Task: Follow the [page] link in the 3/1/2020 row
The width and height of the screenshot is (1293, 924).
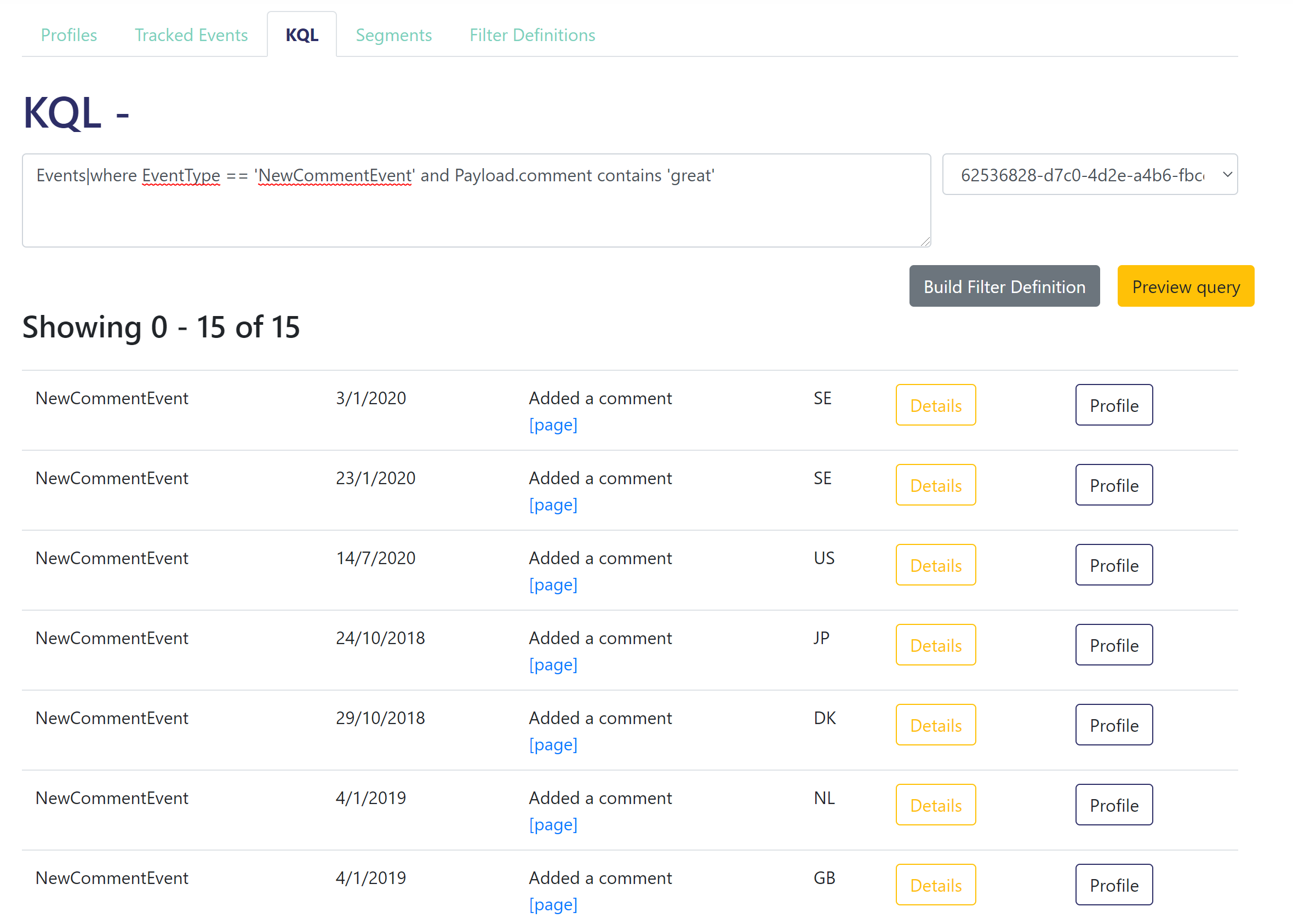Action: pos(553,425)
